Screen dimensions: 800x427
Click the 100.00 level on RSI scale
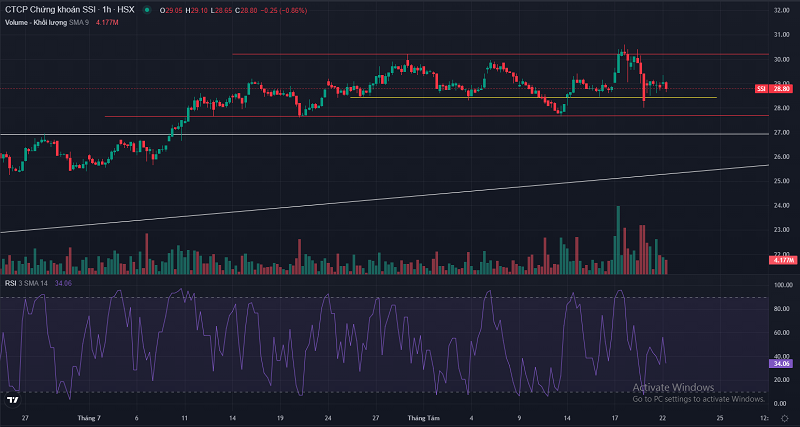click(x=781, y=285)
